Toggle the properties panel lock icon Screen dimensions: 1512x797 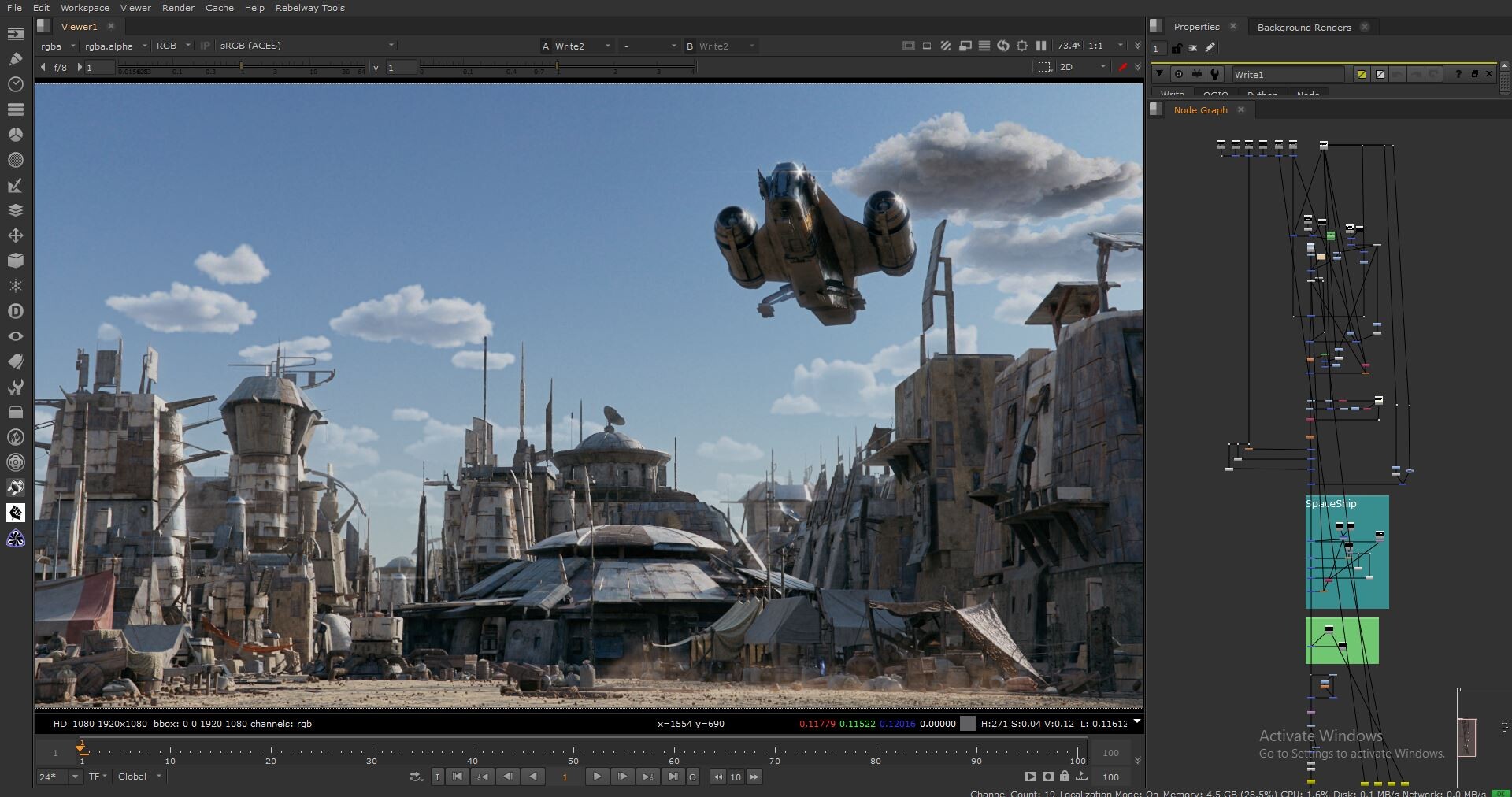point(1177,48)
